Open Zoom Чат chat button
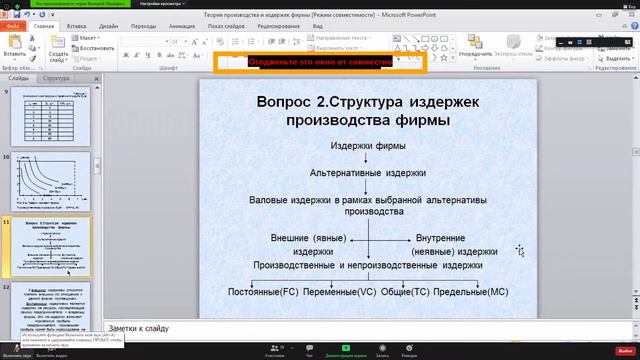 (309, 351)
